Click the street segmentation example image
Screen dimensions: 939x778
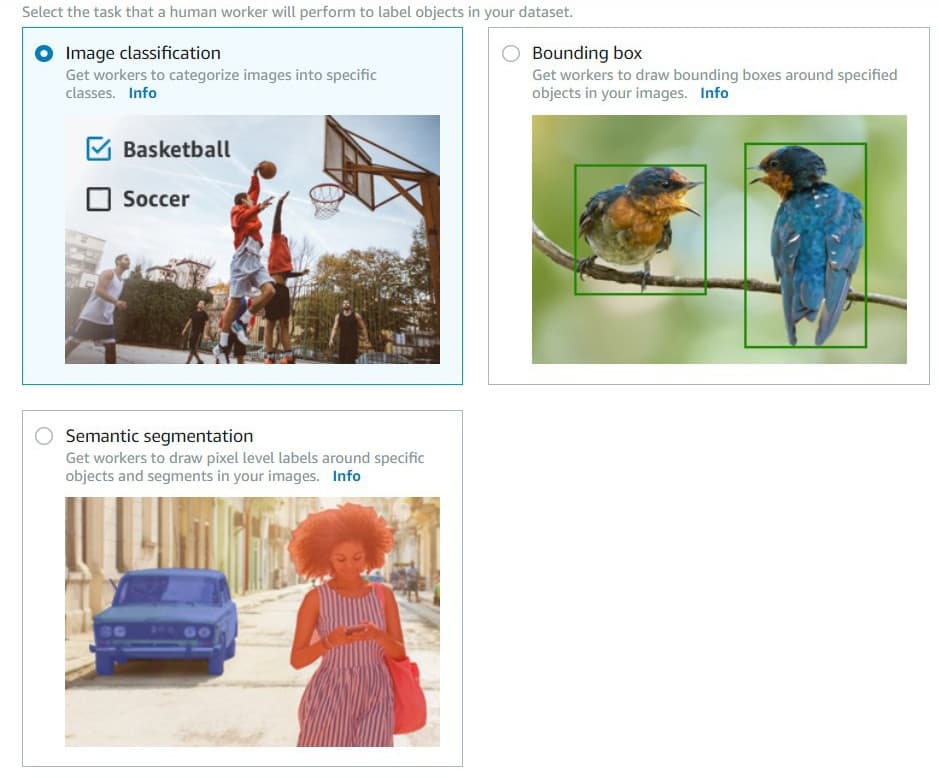[252, 622]
